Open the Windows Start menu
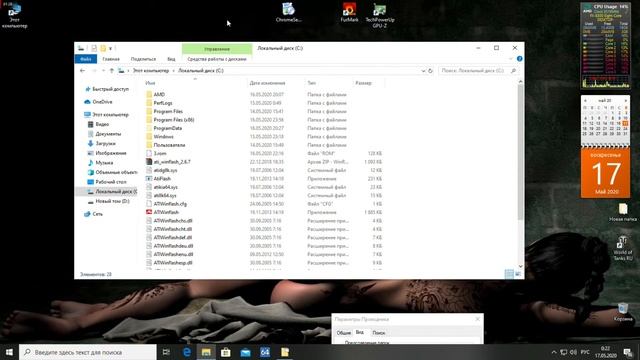Screen dimensions: 640x360 [x=9, y=352]
